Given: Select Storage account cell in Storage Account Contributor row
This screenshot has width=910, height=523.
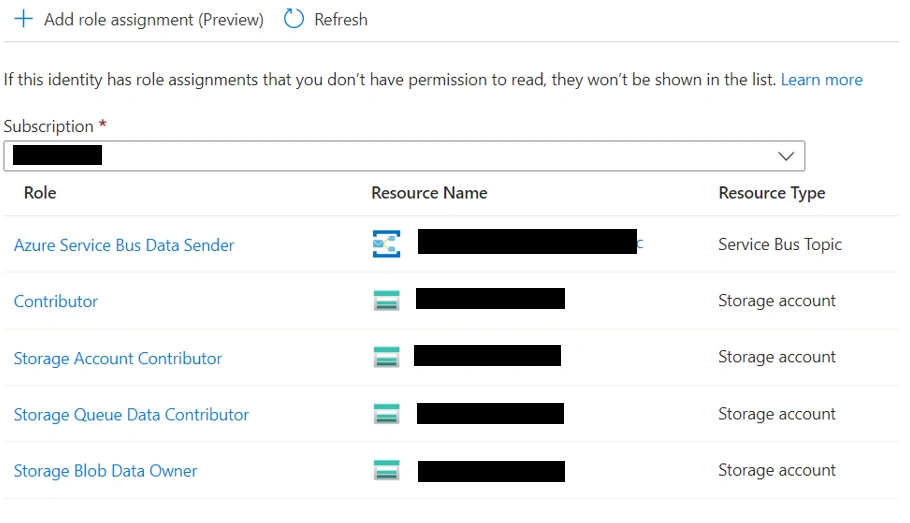Looking at the screenshot, I should pos(777,357).
